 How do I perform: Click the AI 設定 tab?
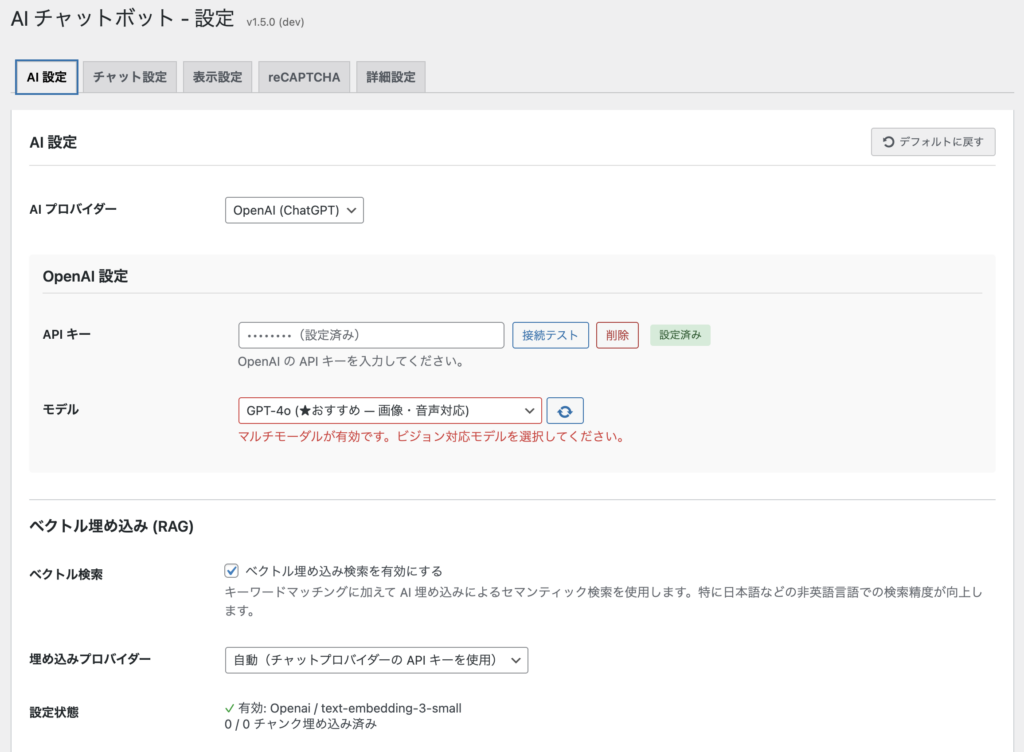[x=46, y=76]
